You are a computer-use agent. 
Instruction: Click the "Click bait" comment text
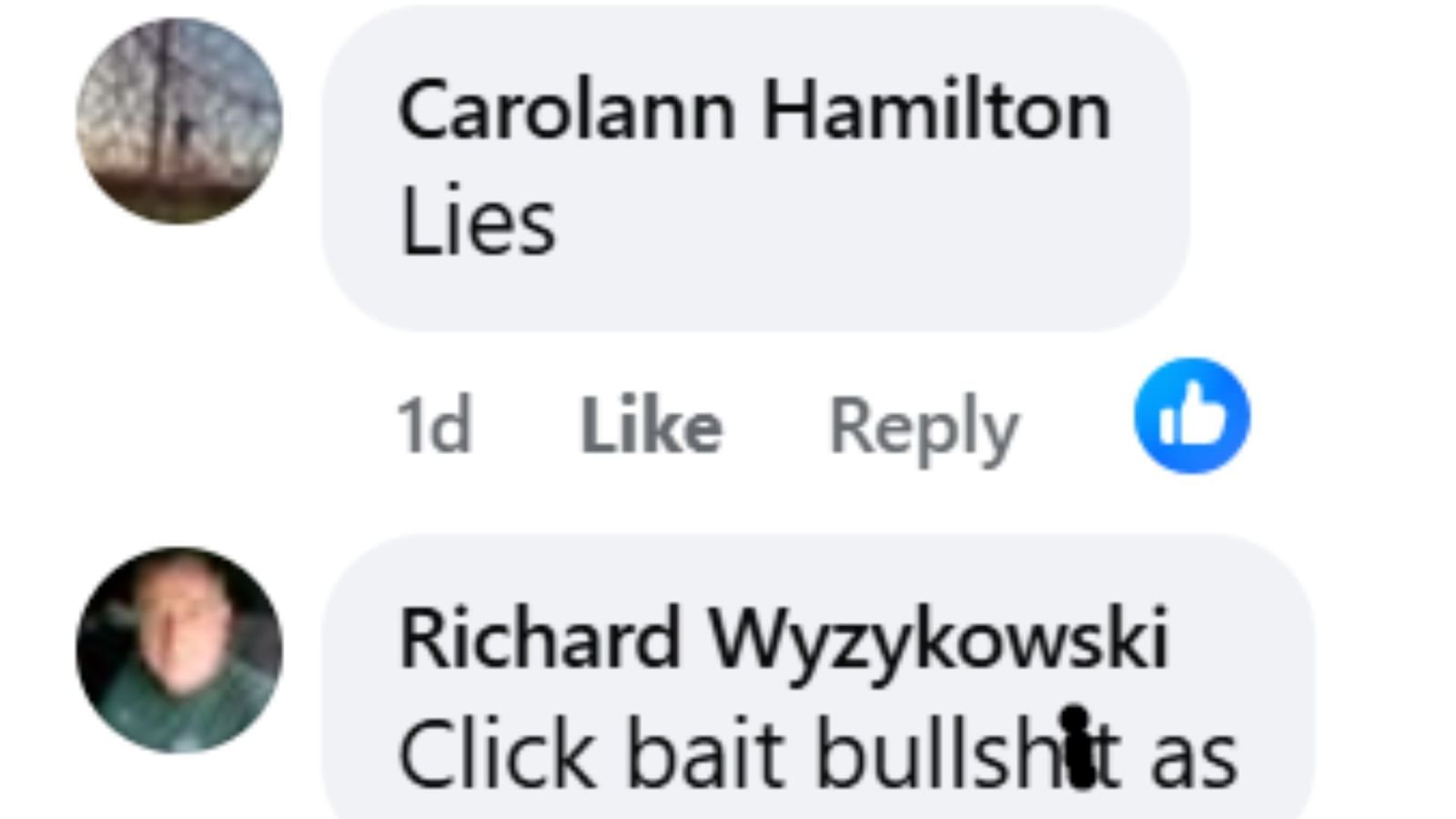pos(818,754)
